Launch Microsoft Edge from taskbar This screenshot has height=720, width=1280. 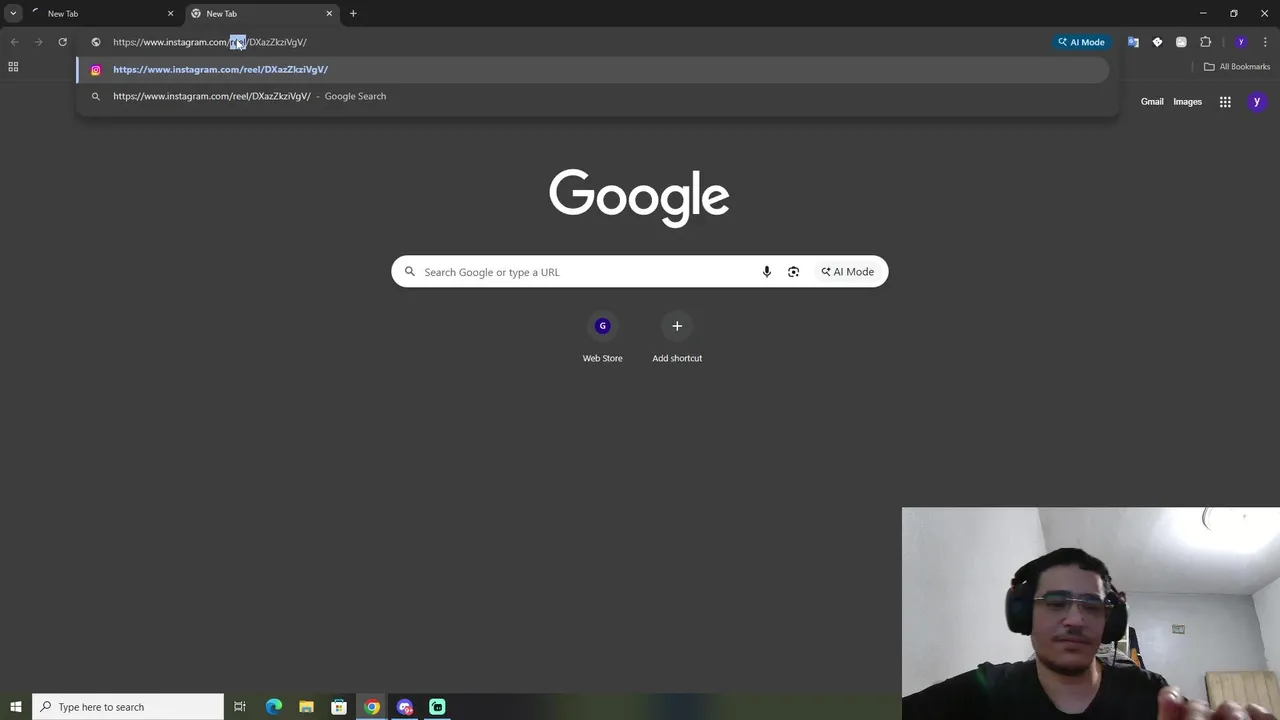(274, 707)
